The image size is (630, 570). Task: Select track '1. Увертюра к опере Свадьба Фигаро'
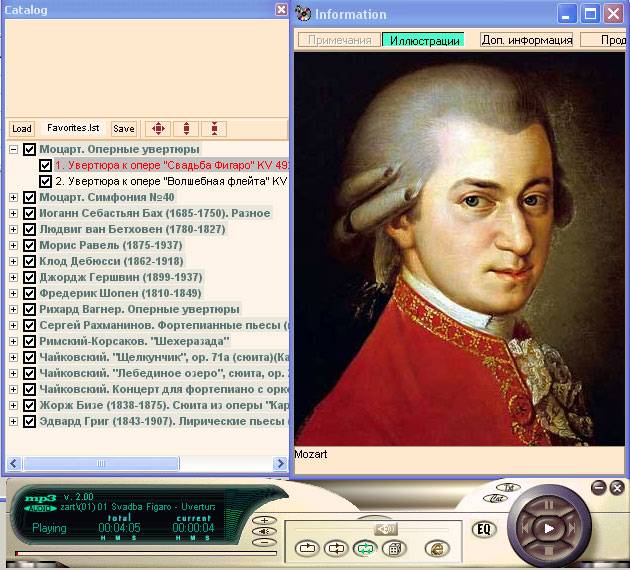coord(172,165)
